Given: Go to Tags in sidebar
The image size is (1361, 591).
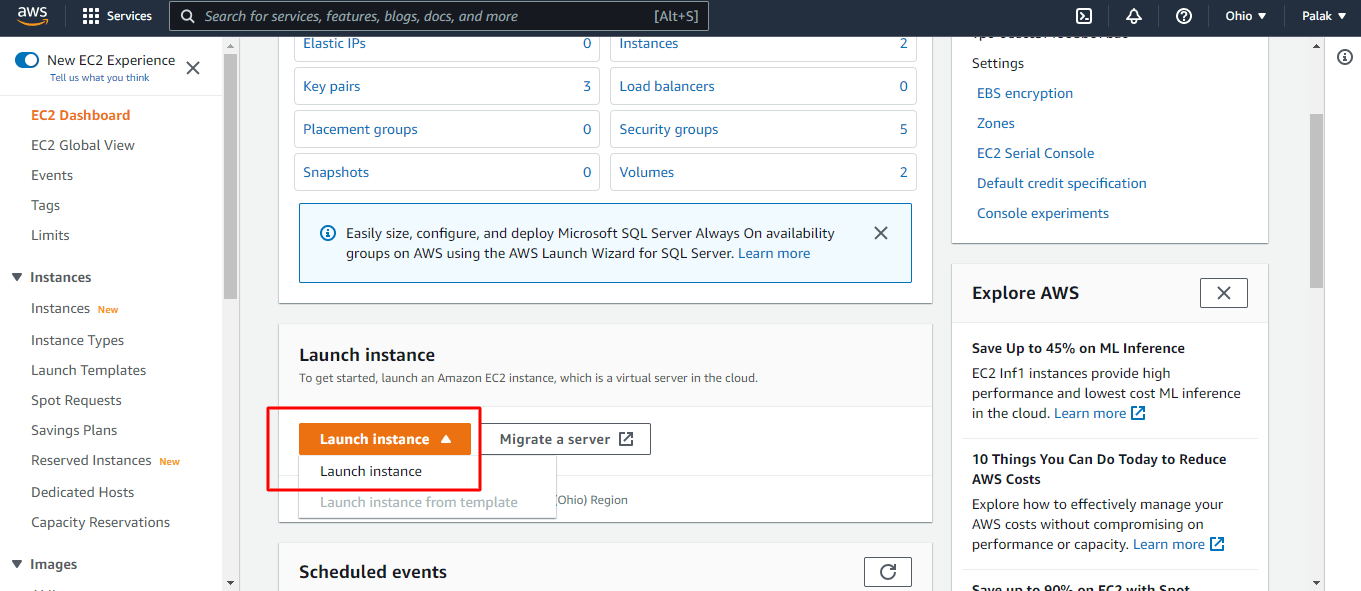Looking at the screenshot, I should pyautogui.click(x=46, y=205).
